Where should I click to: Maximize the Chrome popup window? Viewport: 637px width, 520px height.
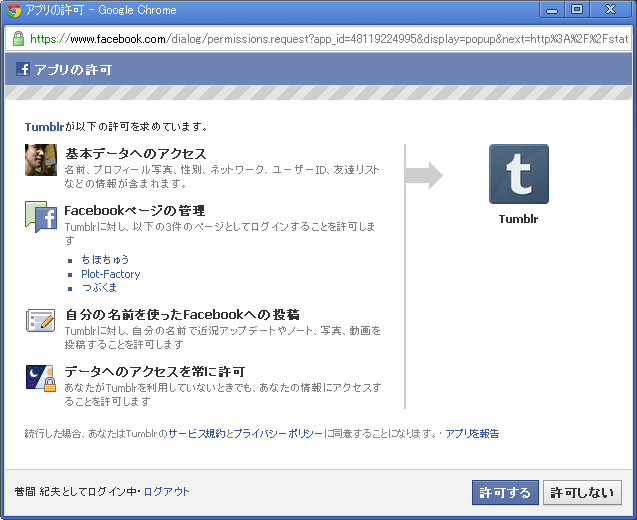coord(577,10)
